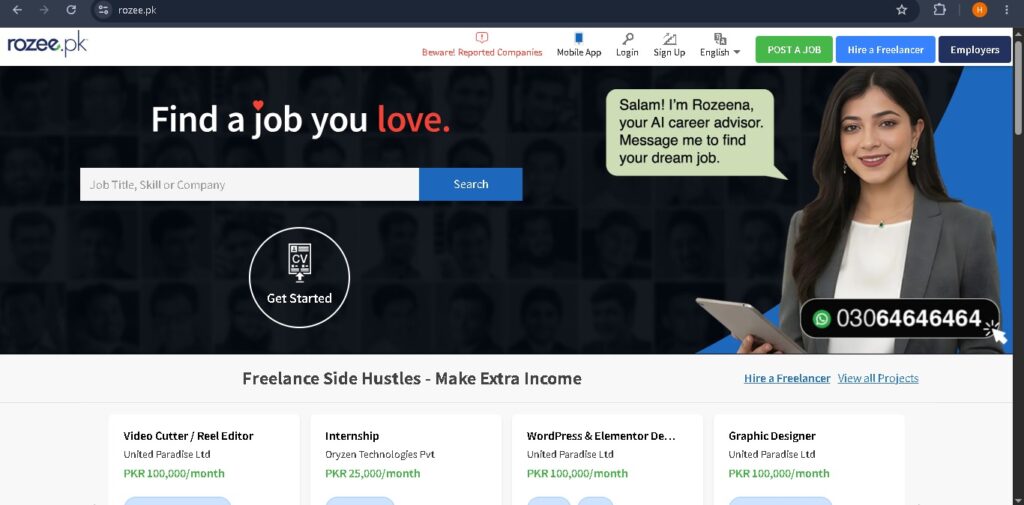
Task: Open the browser three-dot menu
Action: pos(1006,10)
